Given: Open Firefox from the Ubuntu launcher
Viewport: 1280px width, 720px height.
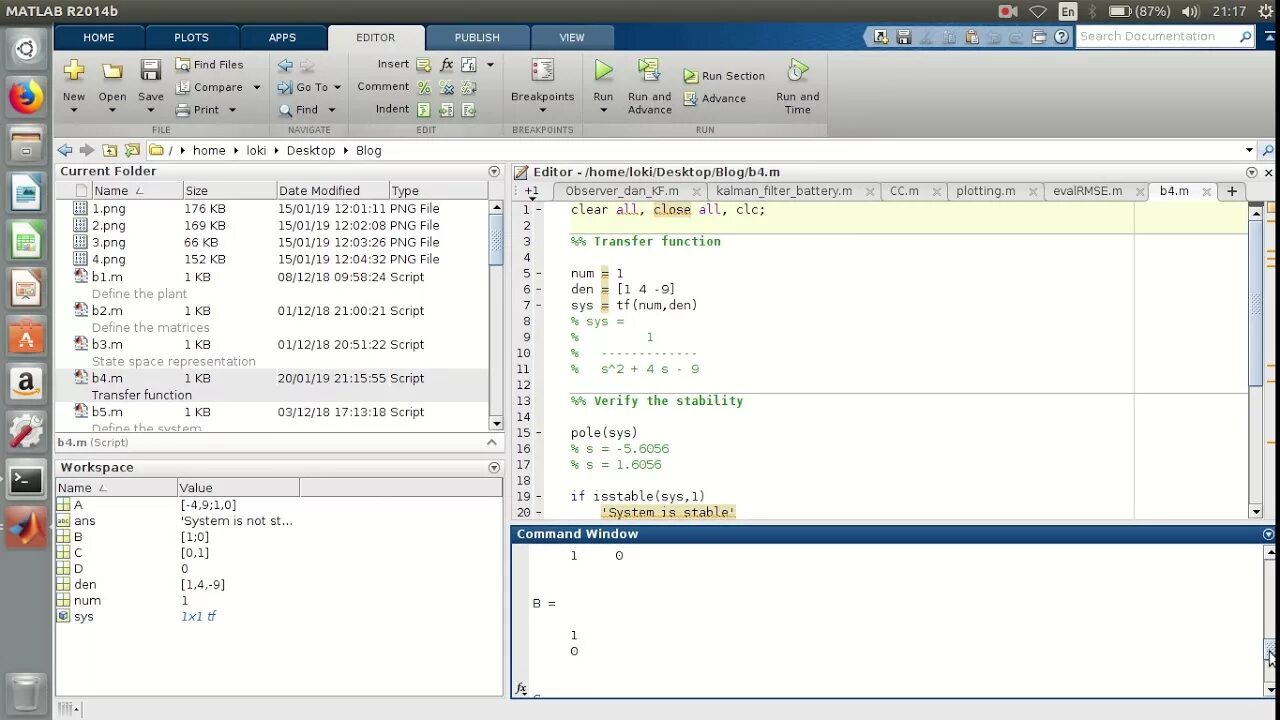Looking at the screenshot, I should click(x=26, y=97).
